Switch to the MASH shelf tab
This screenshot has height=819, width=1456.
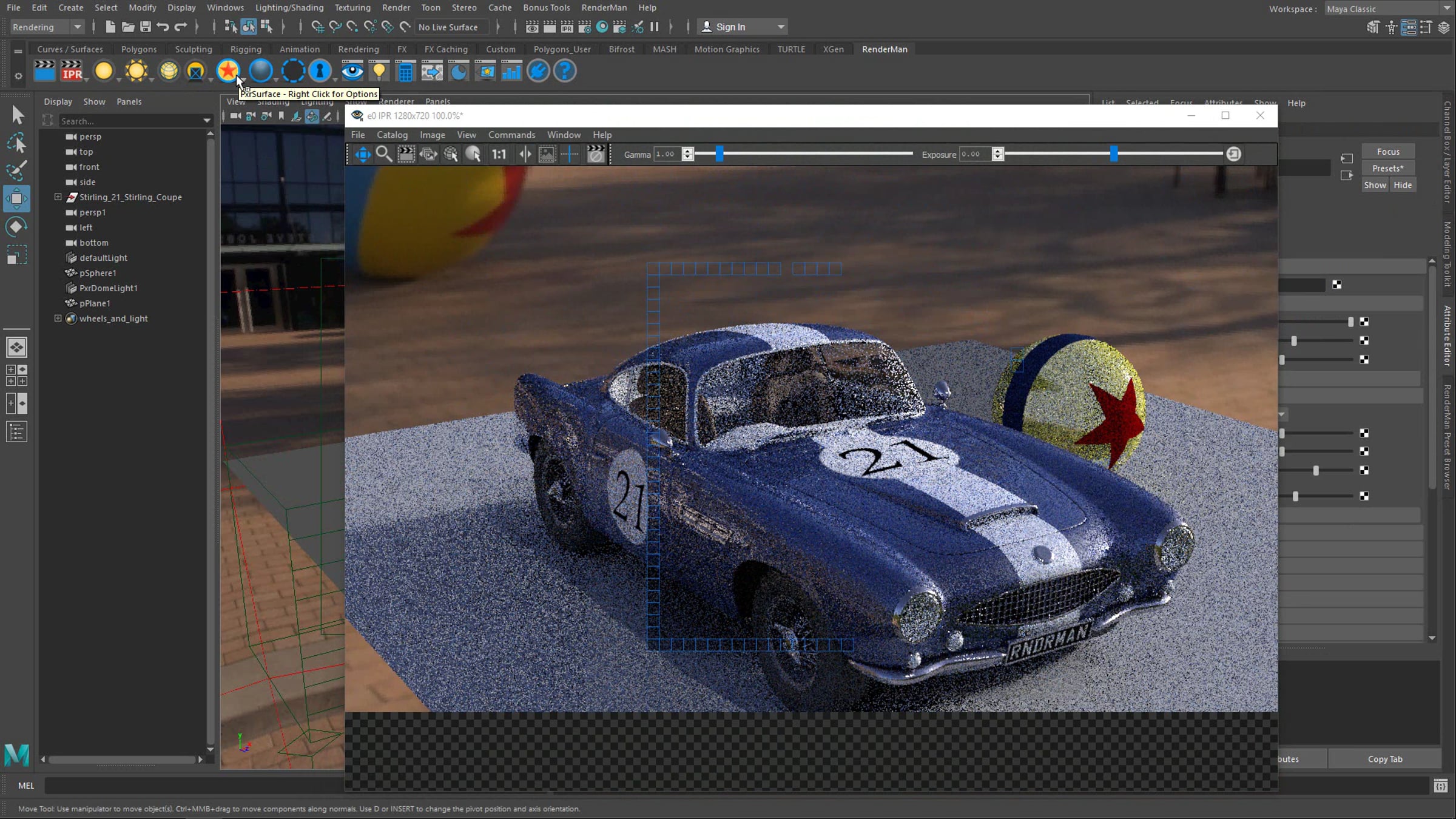pos(664,49)
